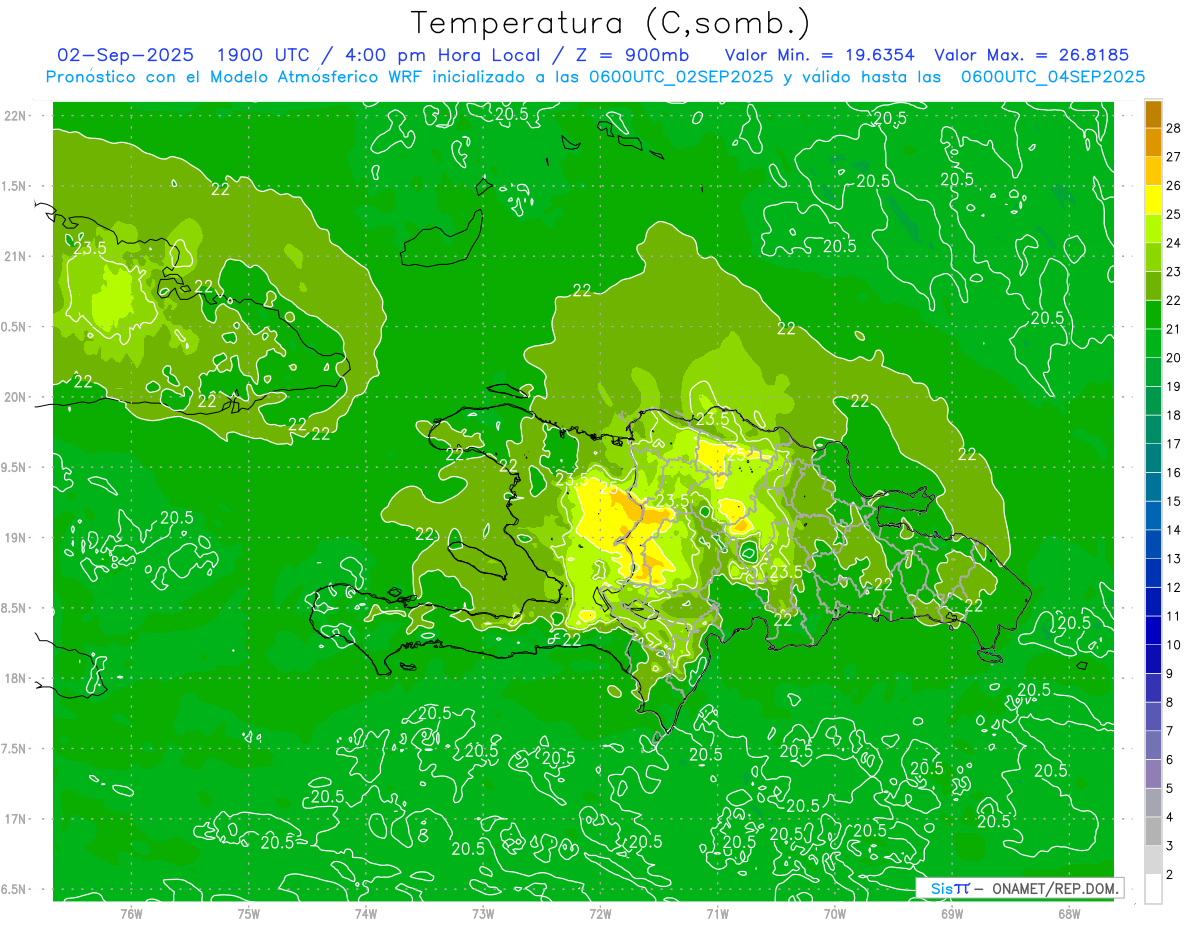Click "Valor Min. = 19.6354"
Image resolution: width=1200 pixels, height=927 pixels.
(x=819, y=55)
